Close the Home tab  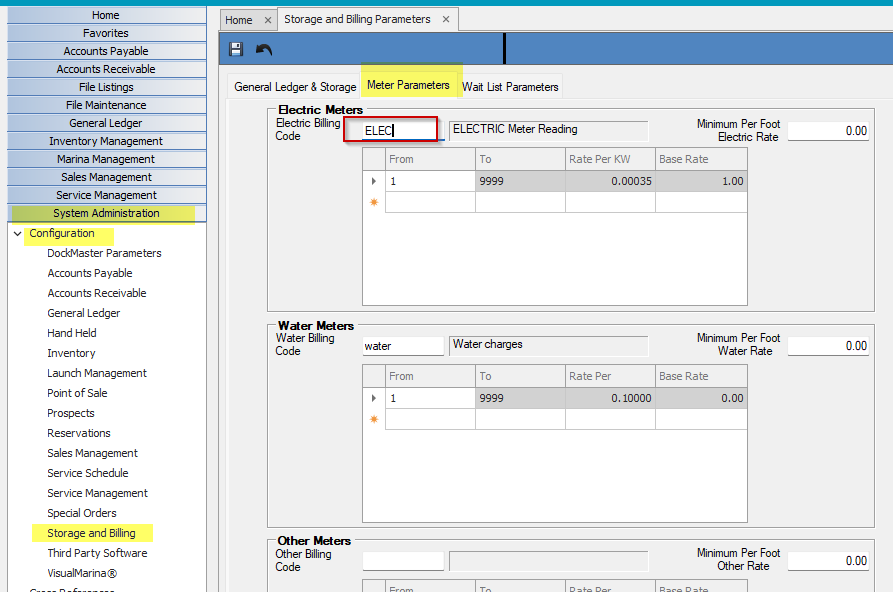(267, 20)
